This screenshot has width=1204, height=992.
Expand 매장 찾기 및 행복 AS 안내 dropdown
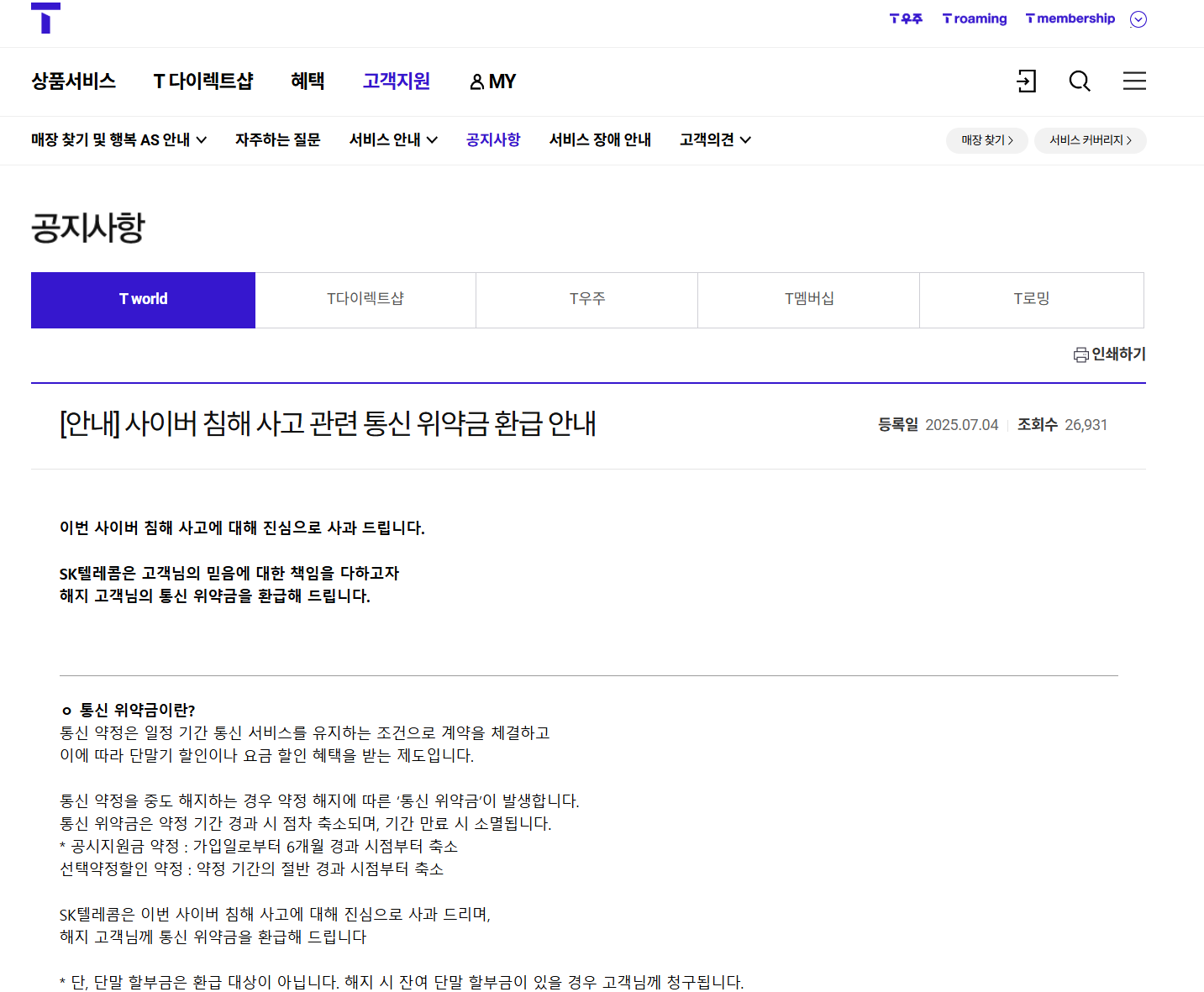(x=118, y=139)
